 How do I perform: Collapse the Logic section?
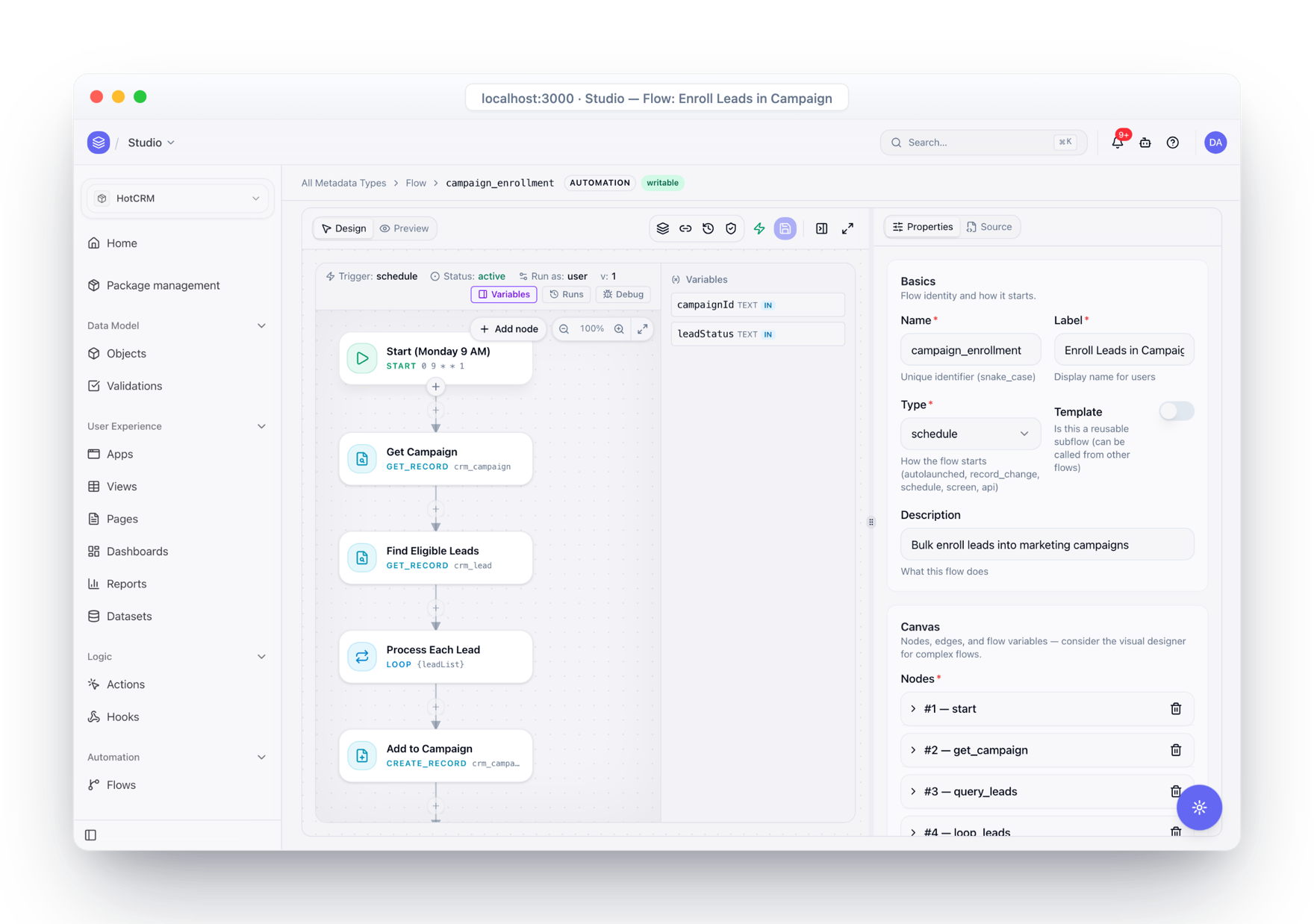[261, 657]
